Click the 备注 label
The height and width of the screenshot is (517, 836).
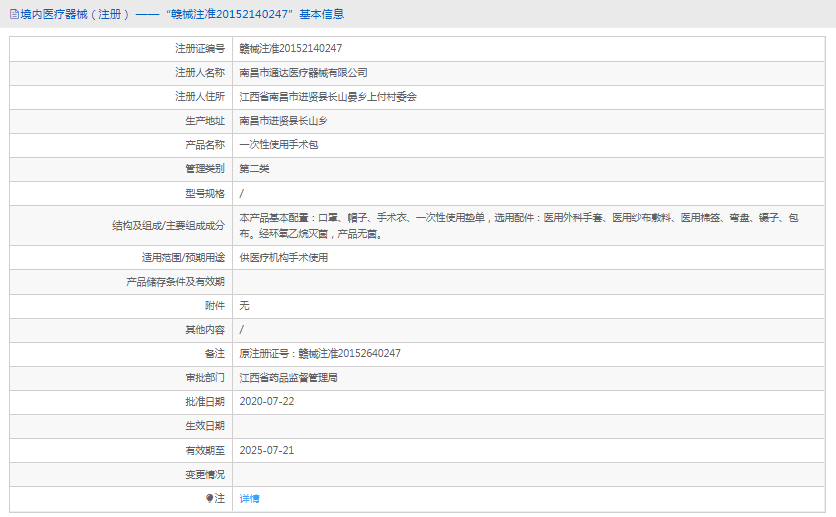click(215, 354)
